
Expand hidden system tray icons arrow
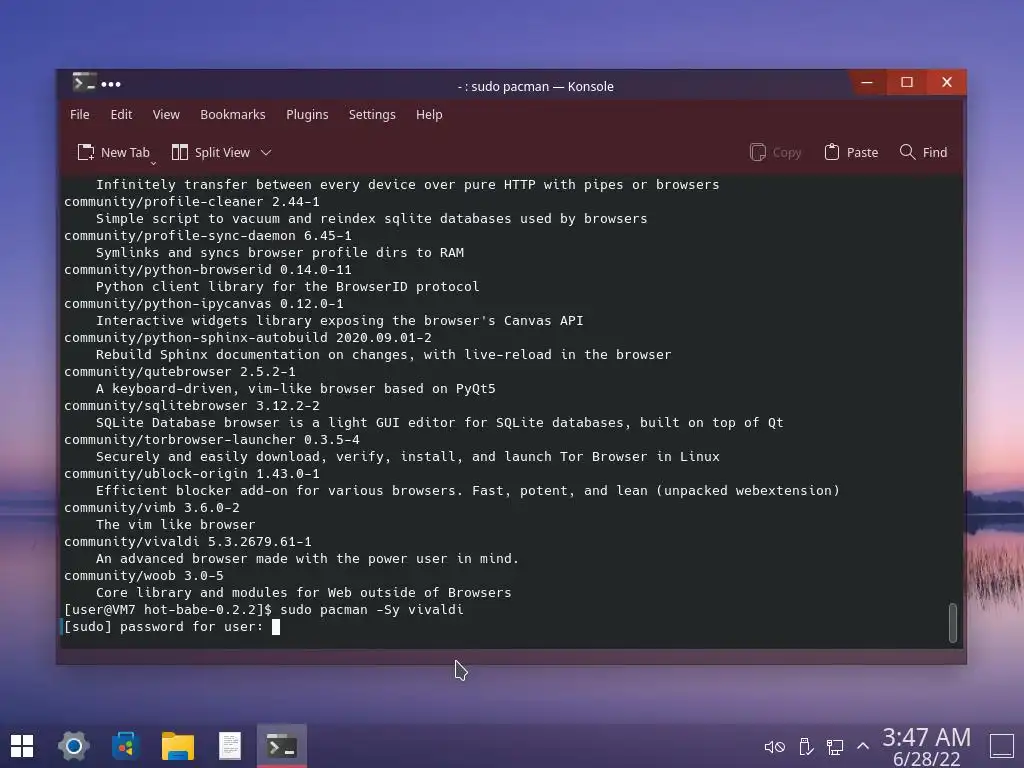tap(863, 746)
